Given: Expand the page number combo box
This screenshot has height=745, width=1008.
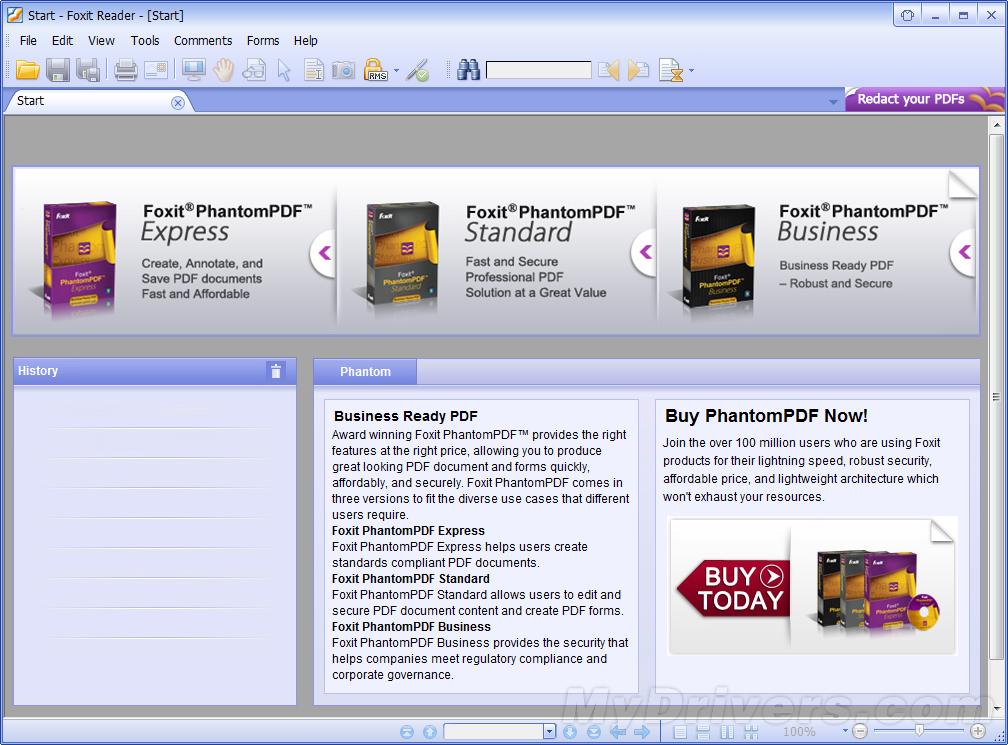Looking at the screenshot, I should (549, 732).
